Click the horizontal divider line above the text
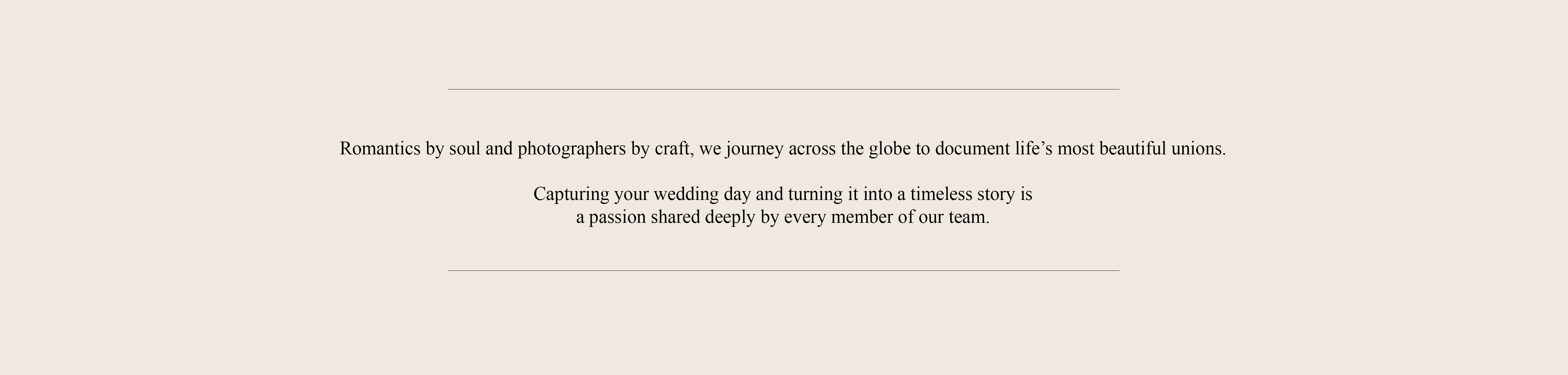Viewport: 1568px width, 375px height. pos(783,89)
